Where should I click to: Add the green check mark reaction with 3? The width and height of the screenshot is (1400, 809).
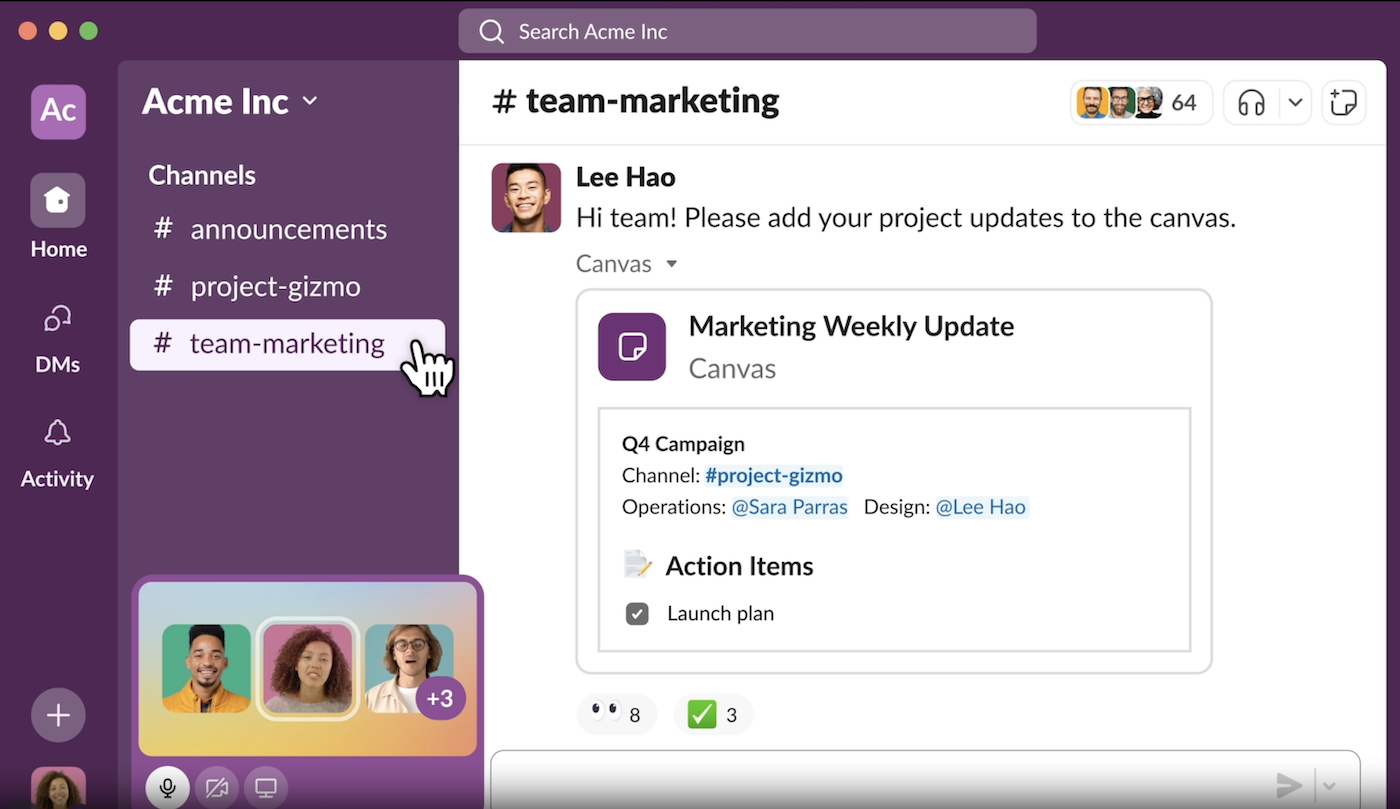(713, 715)
